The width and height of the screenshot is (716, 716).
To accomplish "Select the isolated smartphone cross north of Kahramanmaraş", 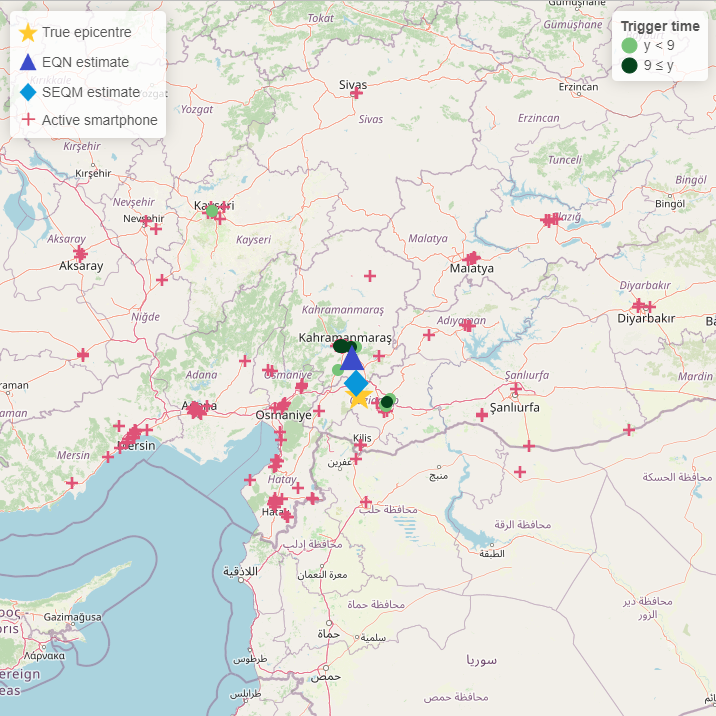I will [x=370, y=276].
